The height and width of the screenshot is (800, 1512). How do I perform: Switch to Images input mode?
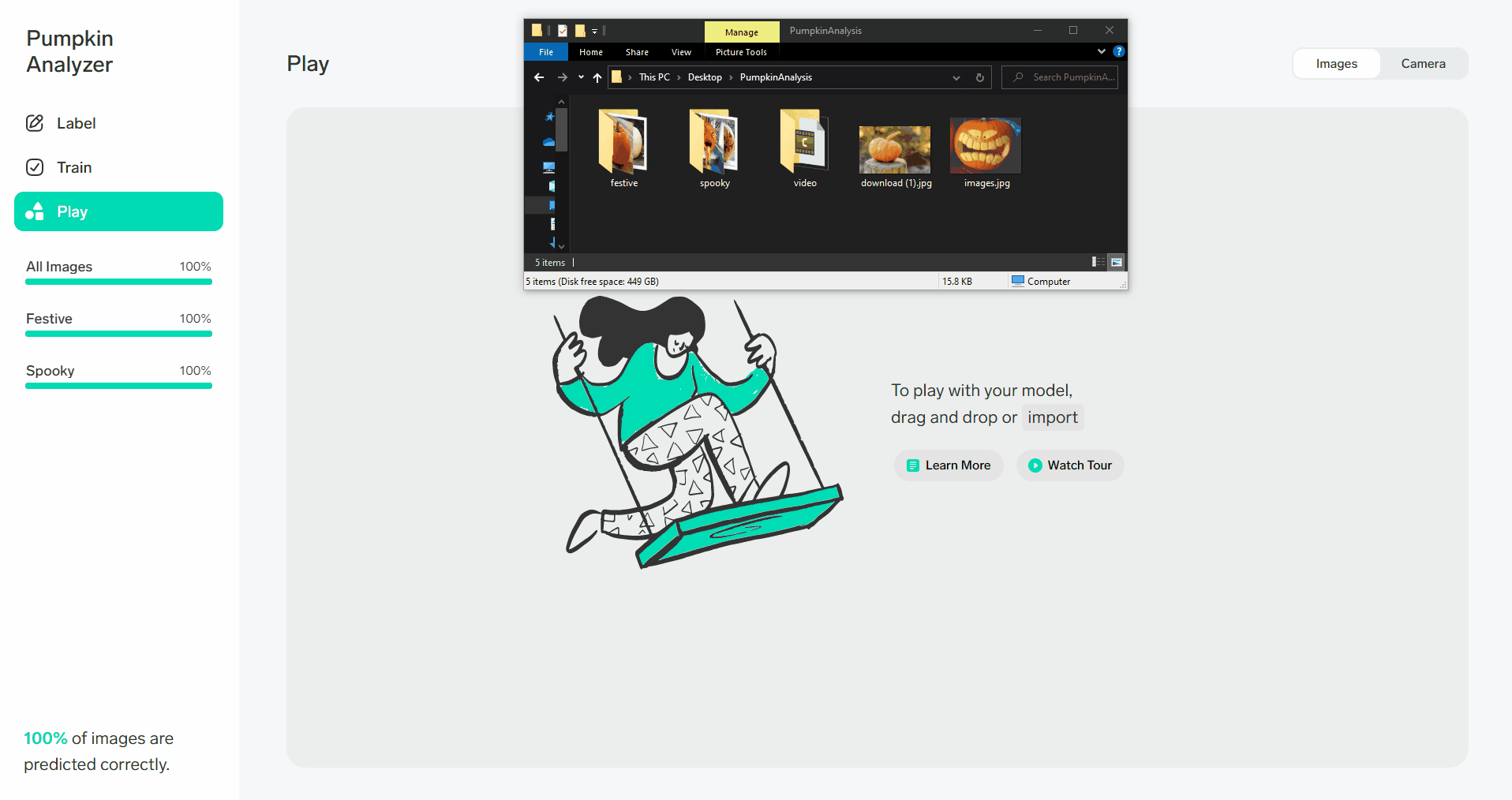[1336, 64]
